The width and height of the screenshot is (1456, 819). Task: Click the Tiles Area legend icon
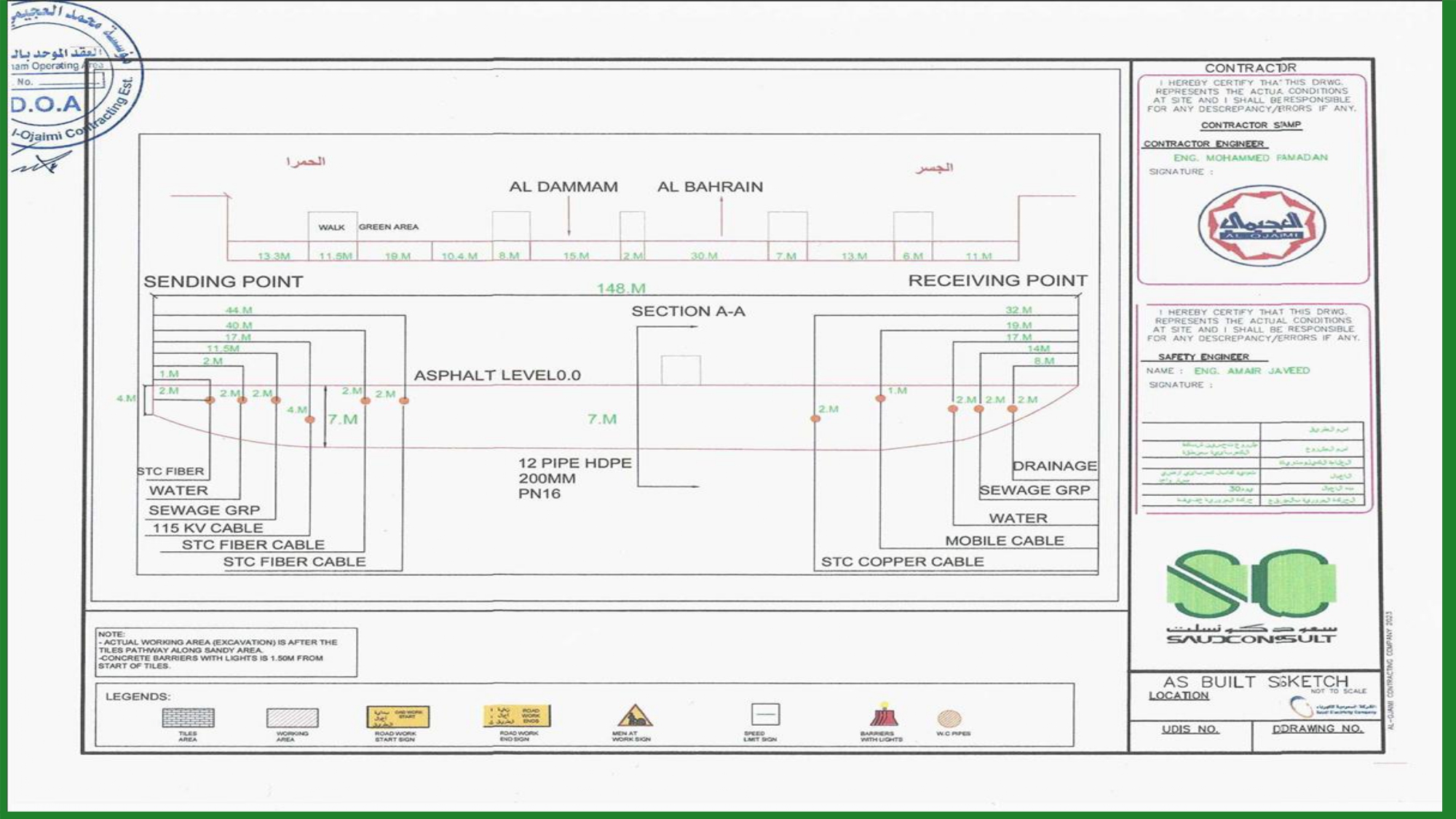[188, 718]
